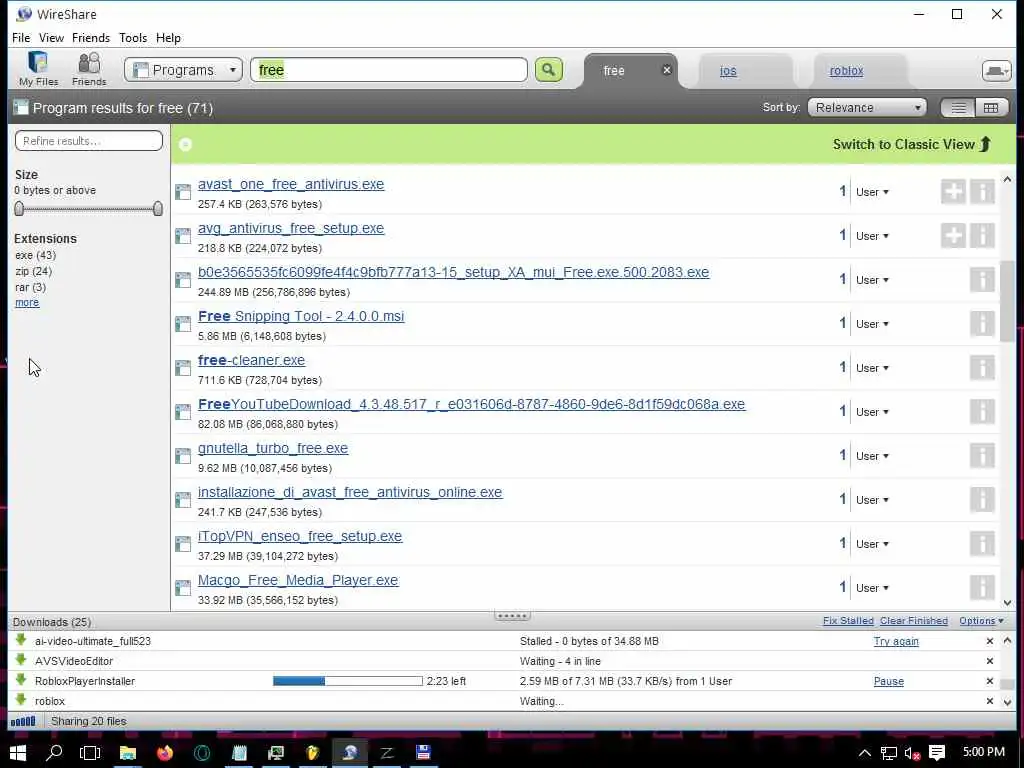This screenshot has height=768, width=1024.
Task: Open the Friends toolbar icon
Action: click(x=89, y=69)
